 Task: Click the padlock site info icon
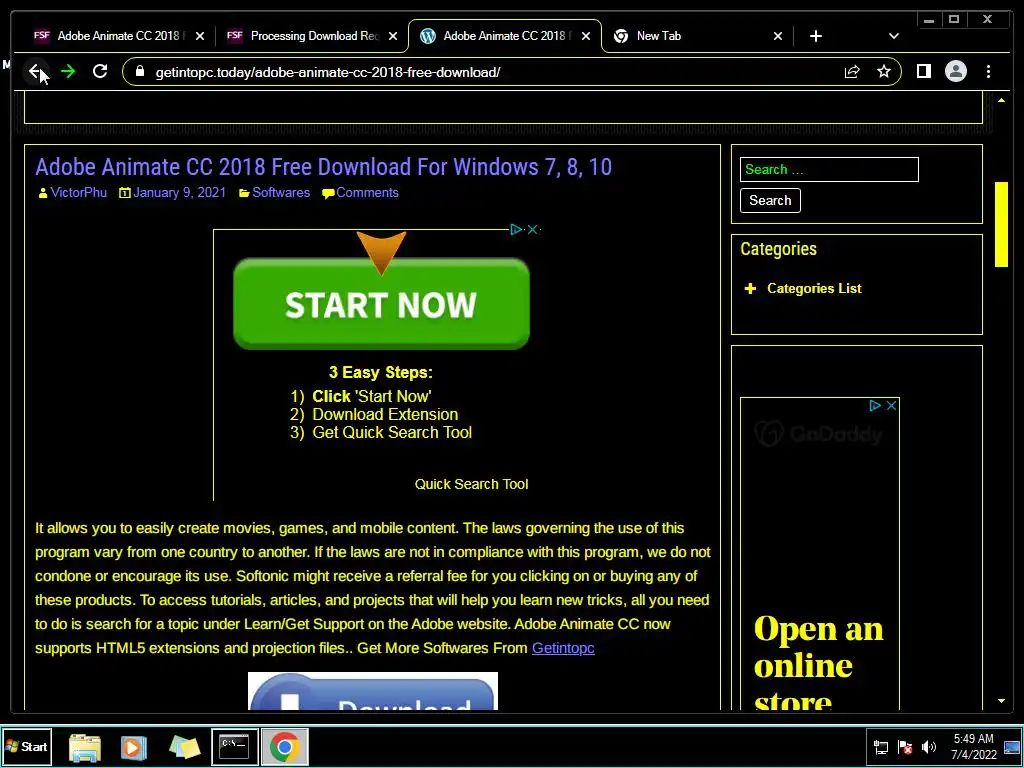coord(139,72)
